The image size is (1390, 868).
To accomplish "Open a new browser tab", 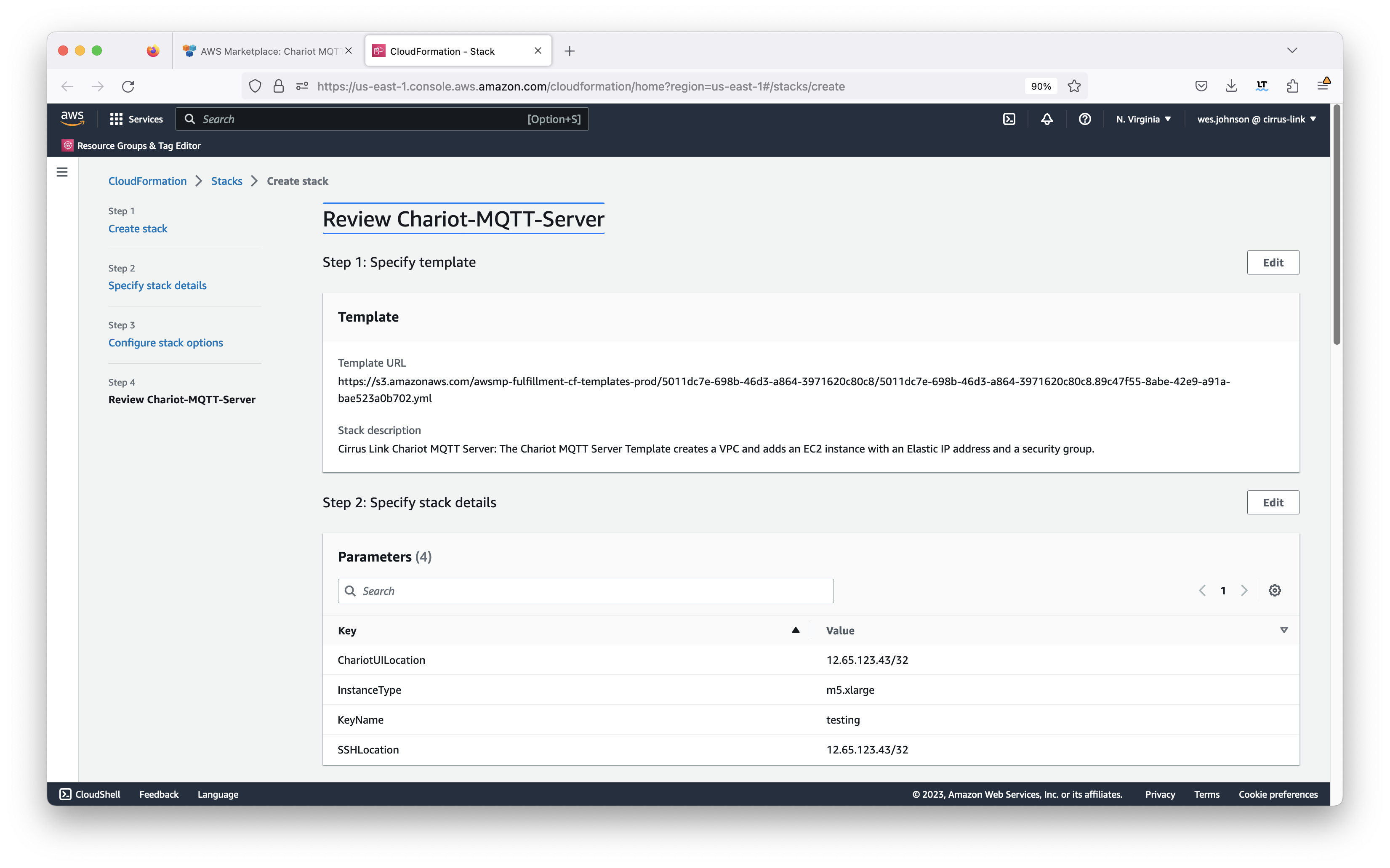I will pos(569,51).
